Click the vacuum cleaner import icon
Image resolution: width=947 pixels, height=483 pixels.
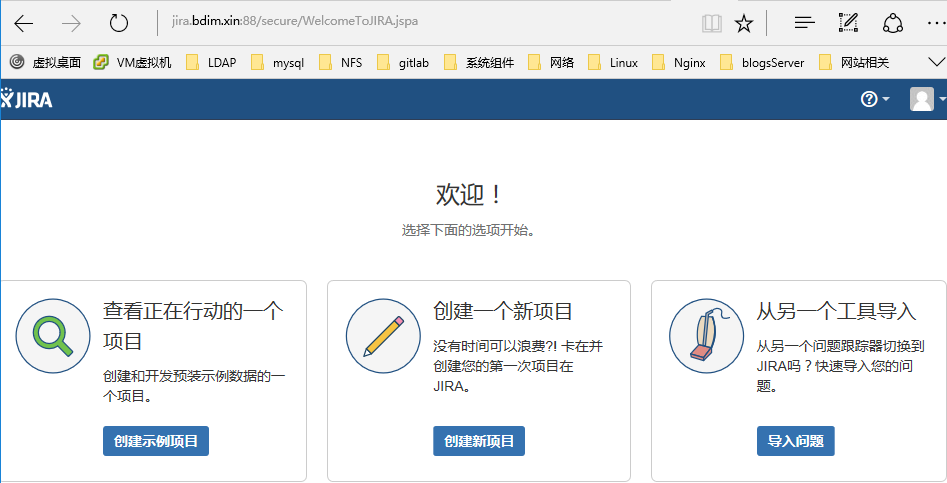click(706, 336)
